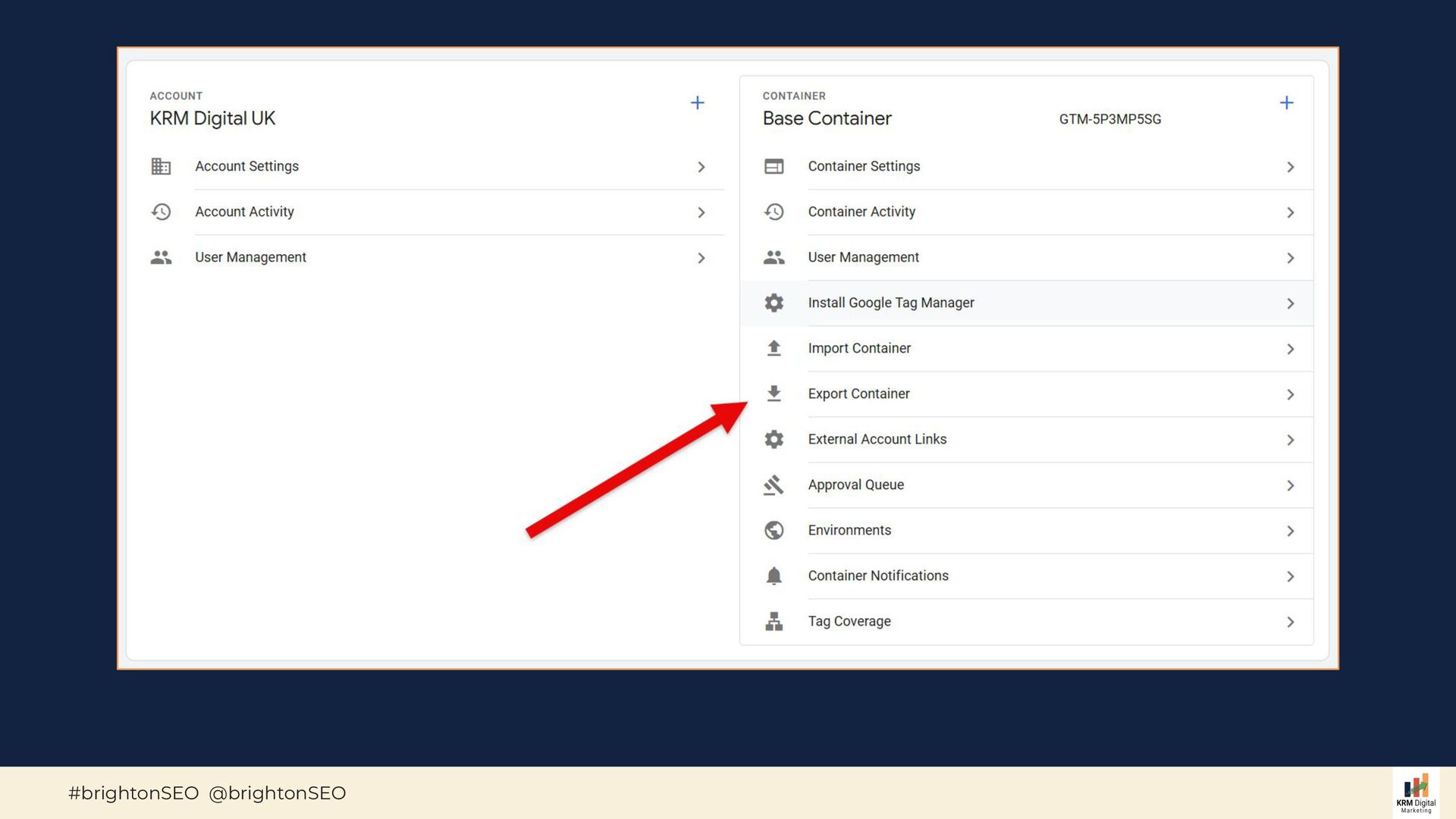
Task: Click the Account Activity history icon
Action: tap(161, 212)
